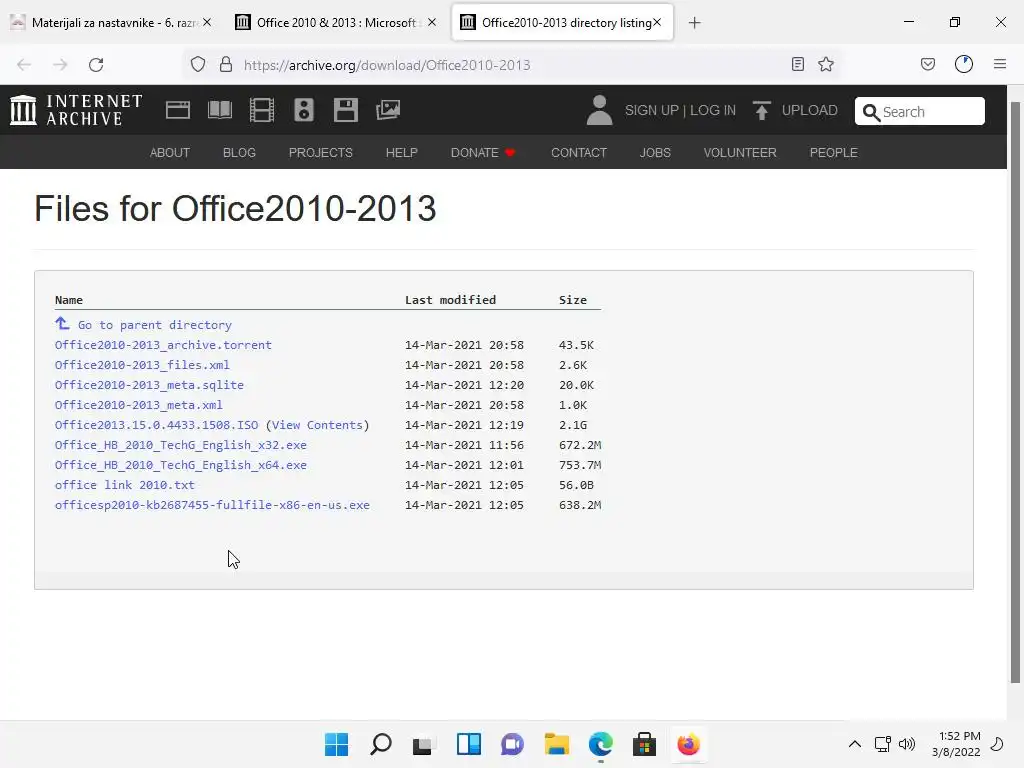
Task: Open the Internet Archive home logo
Action: [x=76, y=110]
